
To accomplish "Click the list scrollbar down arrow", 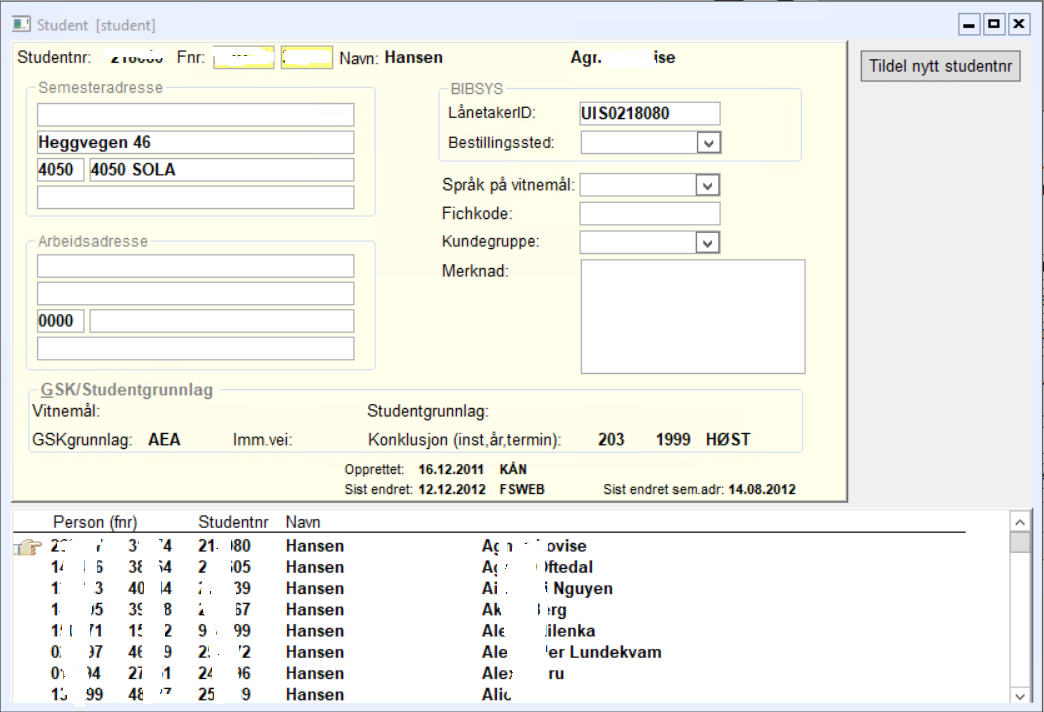I will click(1019, 696).
